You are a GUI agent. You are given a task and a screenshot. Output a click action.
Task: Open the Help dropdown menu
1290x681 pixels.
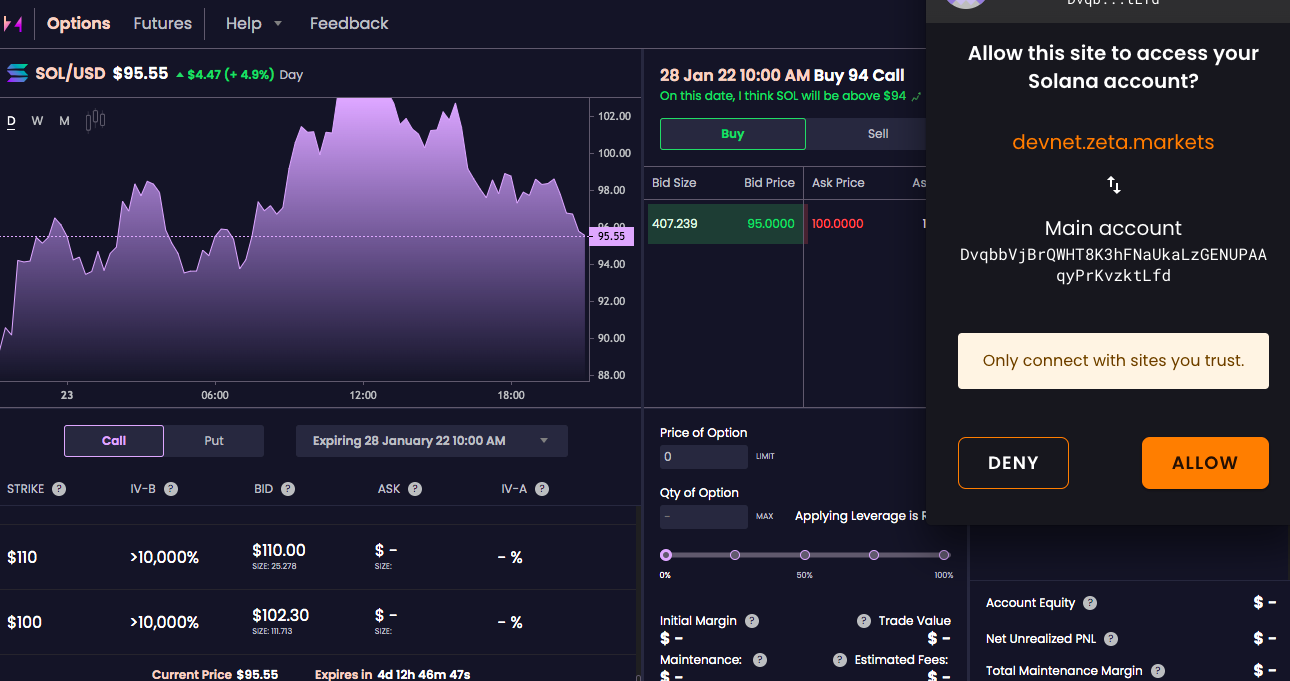tap(253, 23)
